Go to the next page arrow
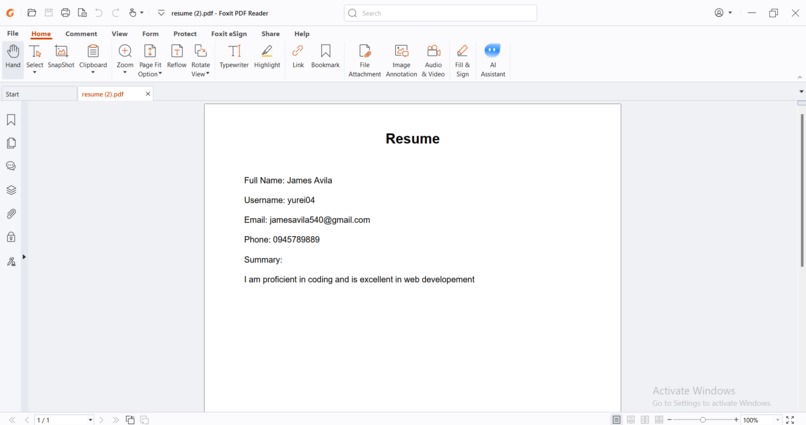This screenshot has width=806, height=425. [101, 420]
